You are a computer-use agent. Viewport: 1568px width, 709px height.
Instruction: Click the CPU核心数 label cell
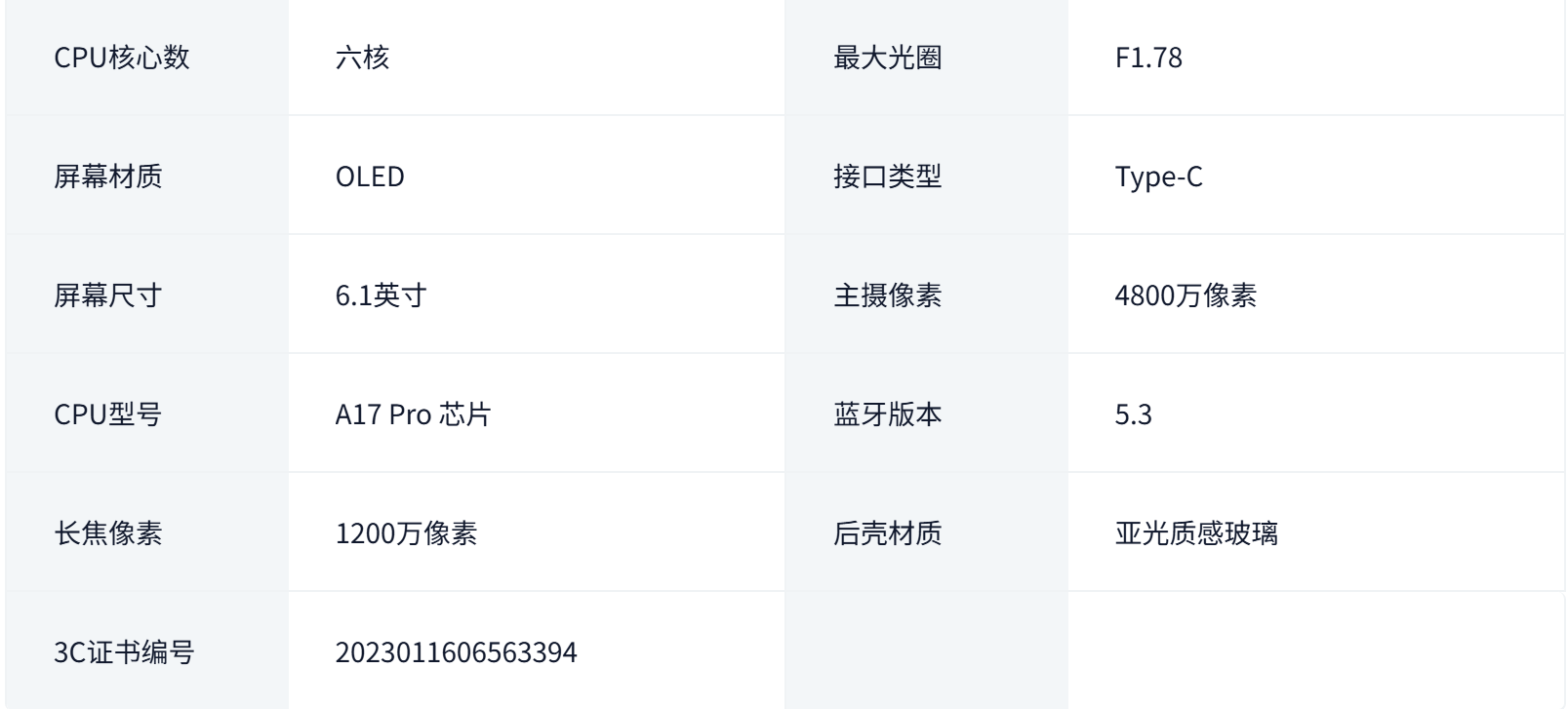(146, 57)
